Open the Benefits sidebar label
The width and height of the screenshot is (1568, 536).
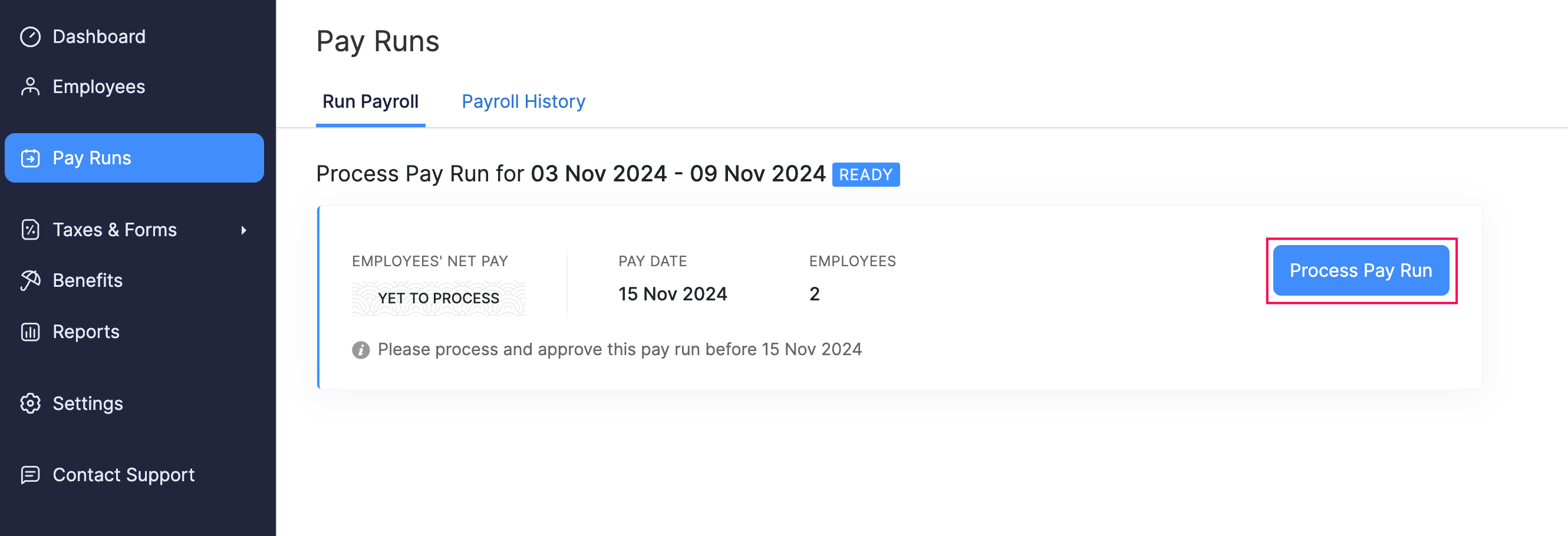[88, 280]
